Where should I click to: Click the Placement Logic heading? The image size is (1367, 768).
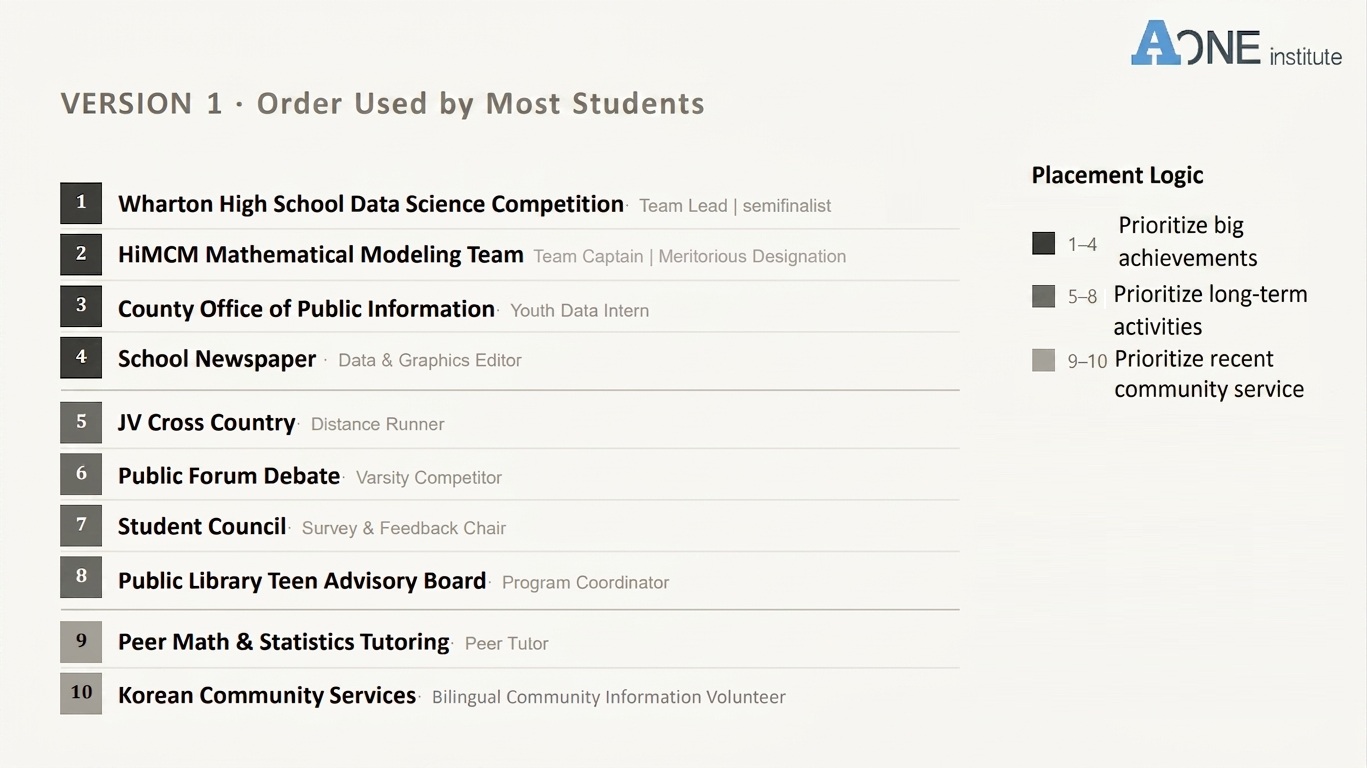[1117, 175]
